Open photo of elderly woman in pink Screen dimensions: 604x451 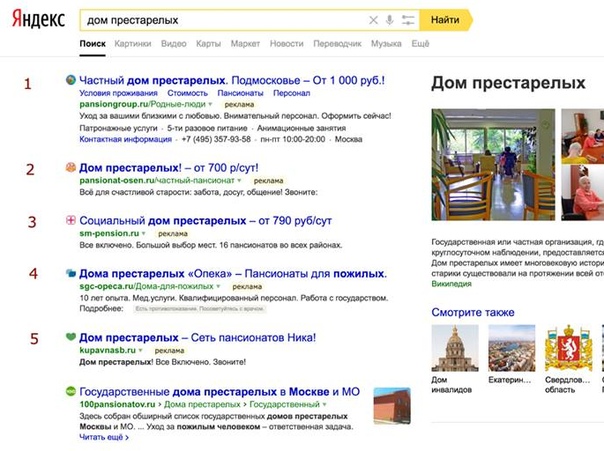[x=582, y=193]
